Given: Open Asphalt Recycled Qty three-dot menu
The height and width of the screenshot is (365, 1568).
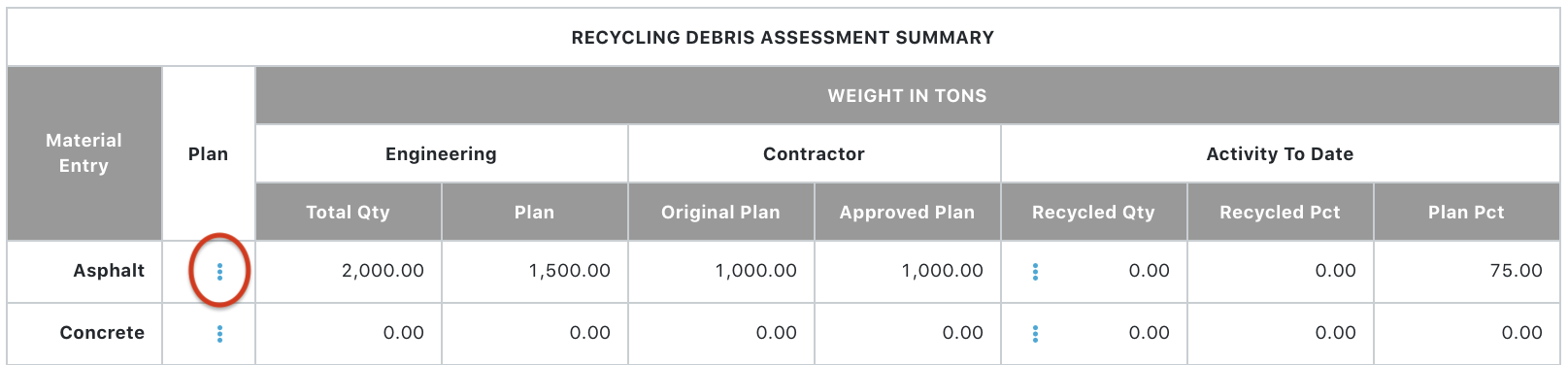Looking at the screenshot, I should click(1035, 272).
